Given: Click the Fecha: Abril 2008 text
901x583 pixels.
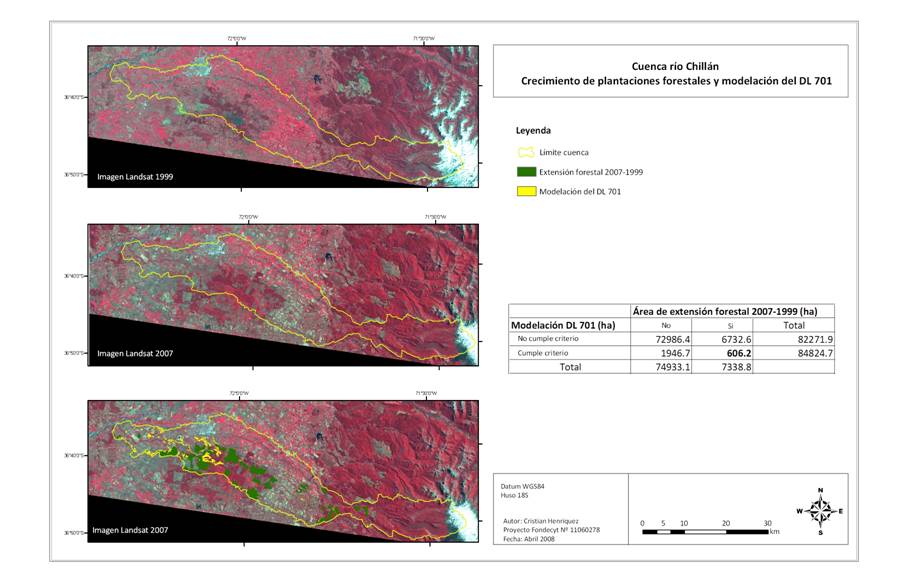Looking at the screenshot, I should coord(532,539).
